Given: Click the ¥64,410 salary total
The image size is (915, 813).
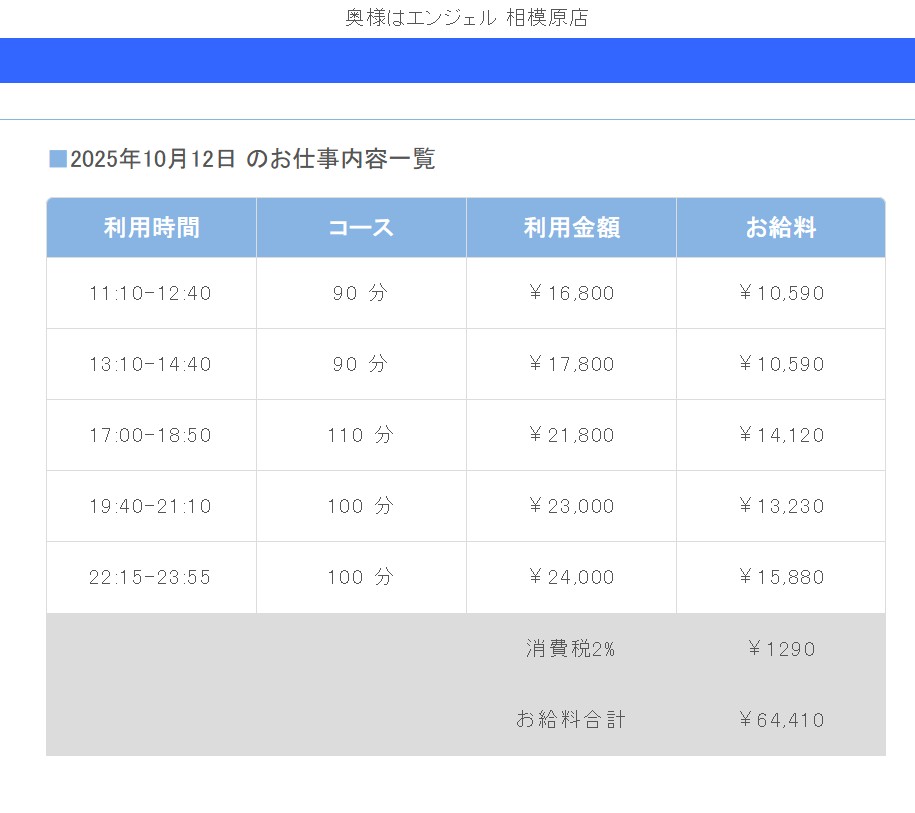Looking at the screenshot, I should pyautogui.click(x=781, y=720).
